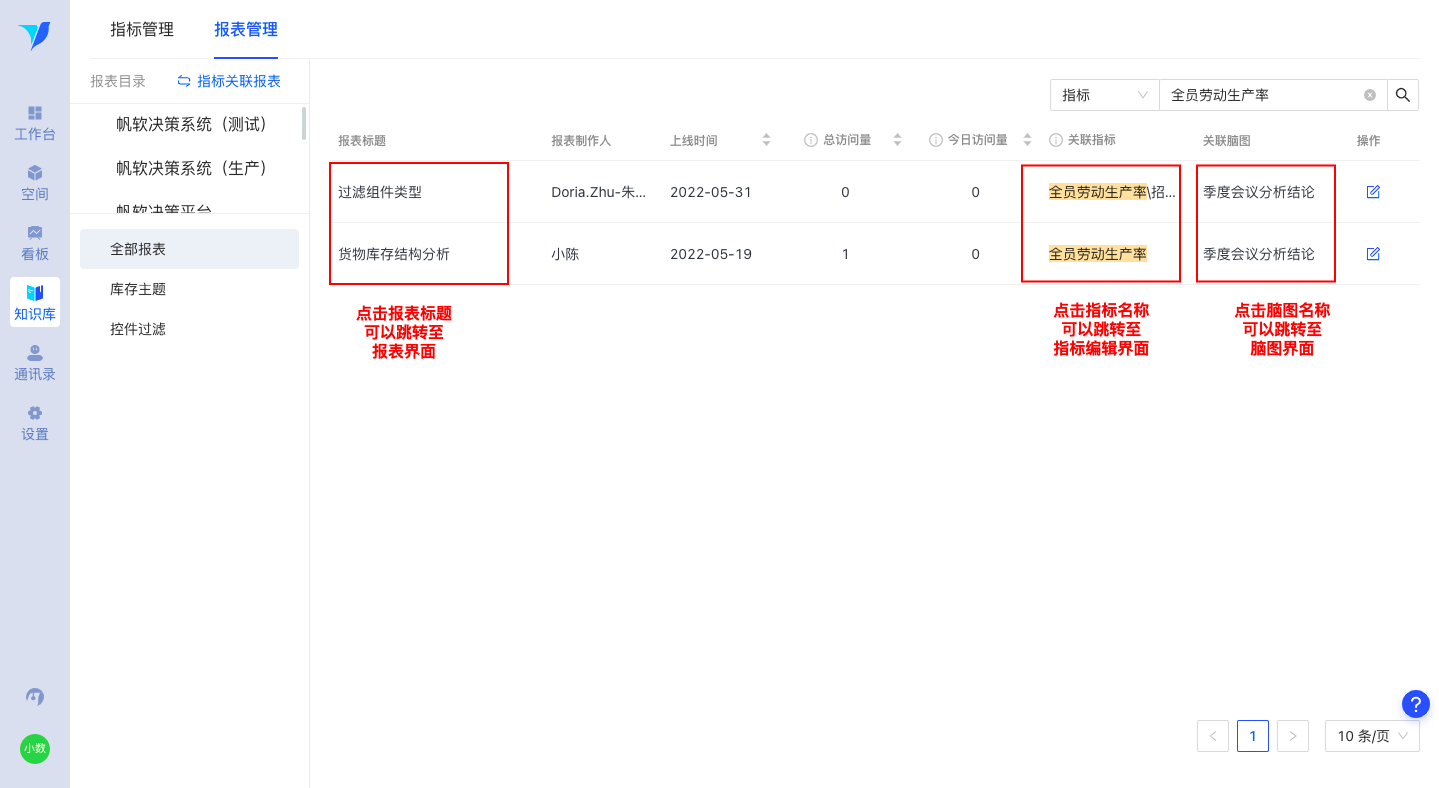This screenshot has width=1439, height=788.
Task: Edit the 货物库存结构分析 report row
Action: coord(1373,254)
